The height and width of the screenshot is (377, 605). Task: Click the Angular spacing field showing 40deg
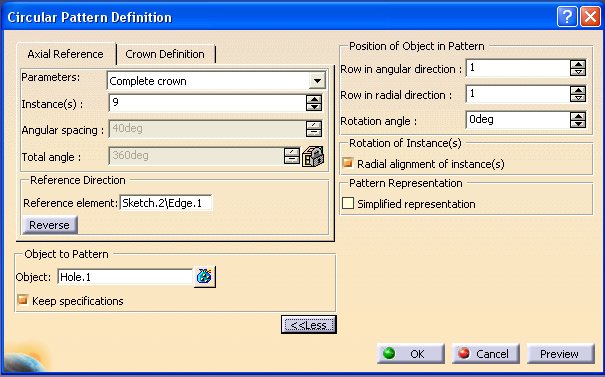pyautogui.click(x=207, y=128)
